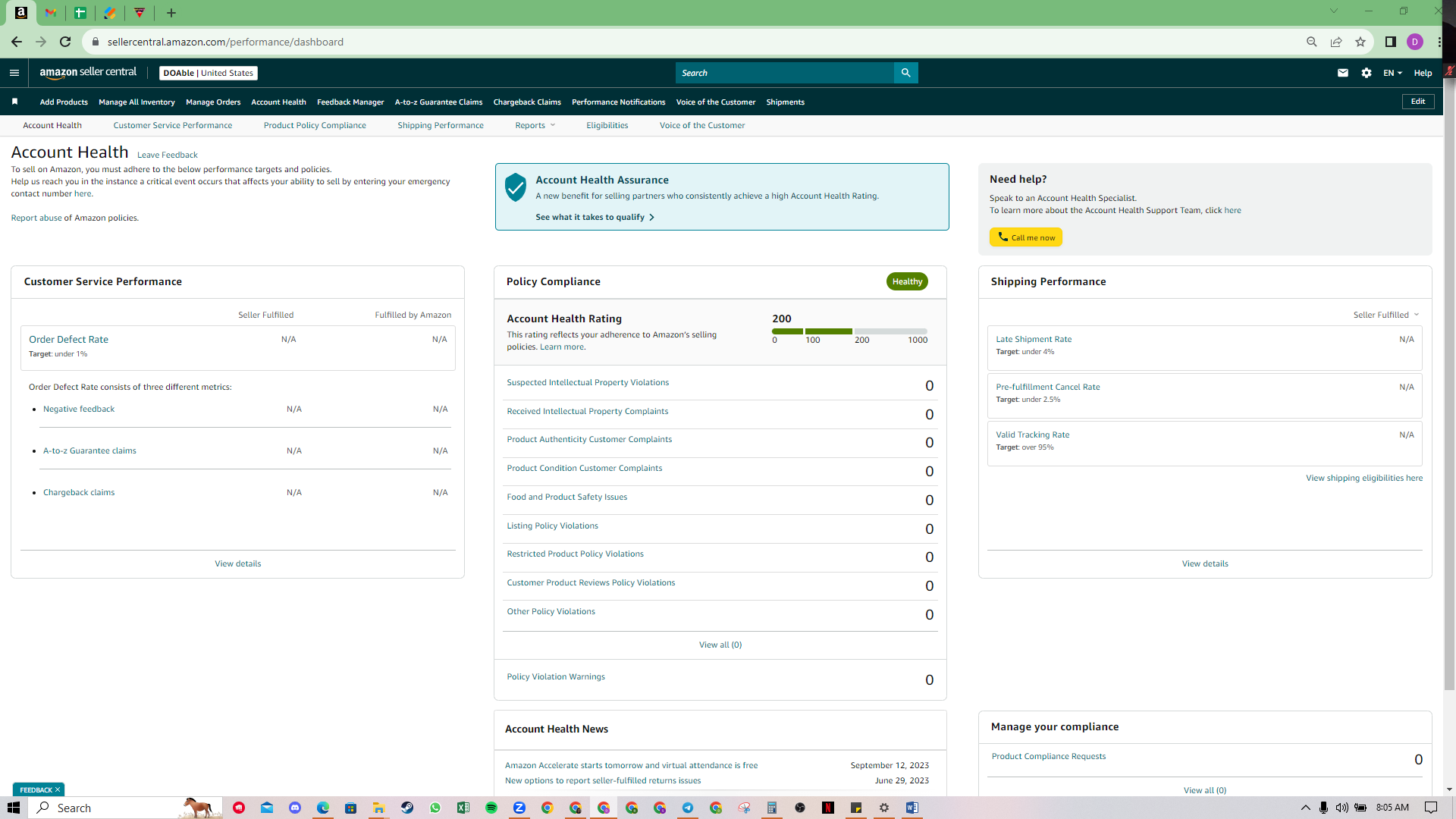1456x819 pixels.
Task: View details under Shipping Performance
Action: coord(1205,563)
